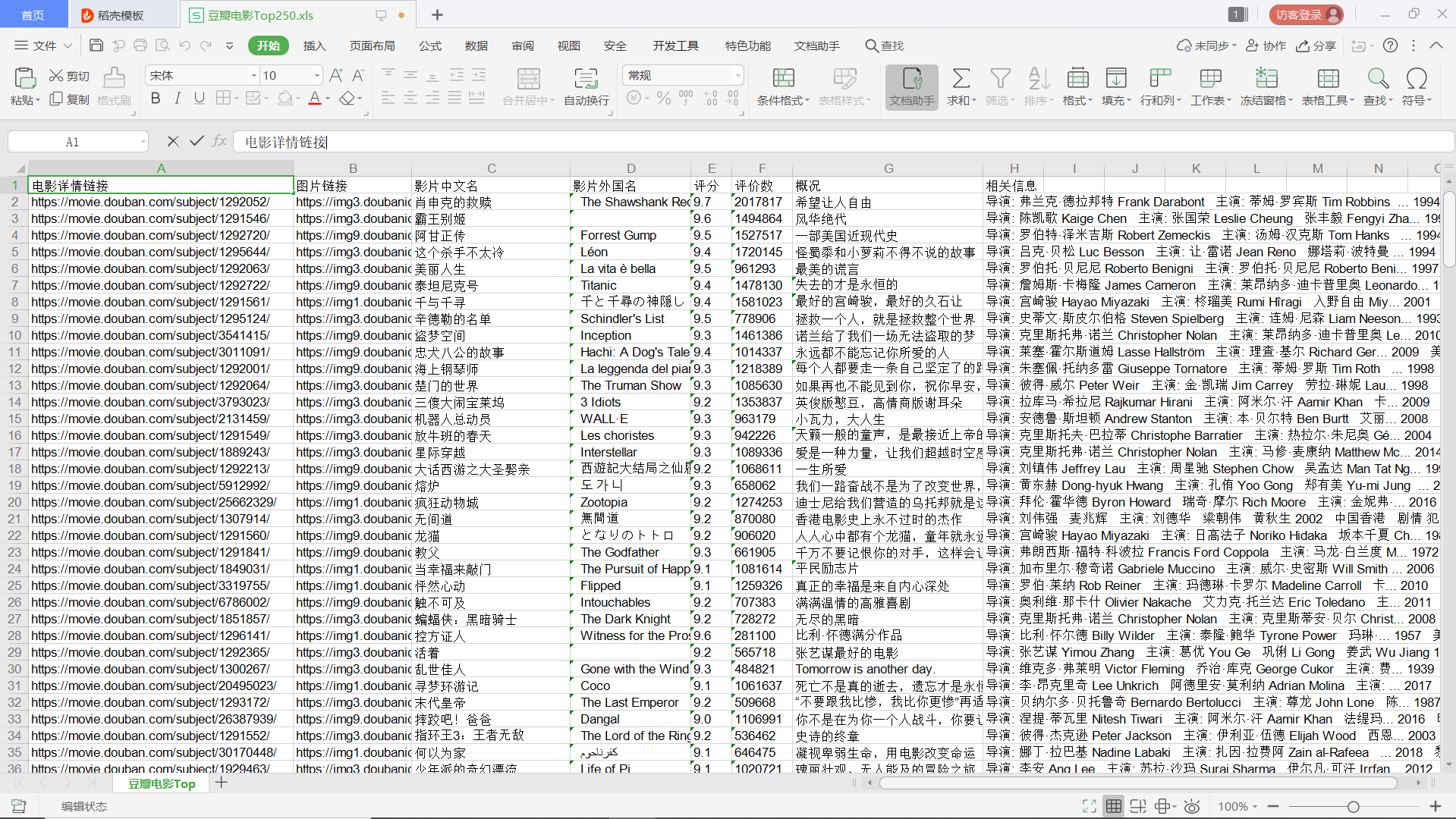Image resolution: width=1456 pixels, height=819 pixels.
Task: Apply 筛选 (Filter) to the data
Action: click(999, 86)
